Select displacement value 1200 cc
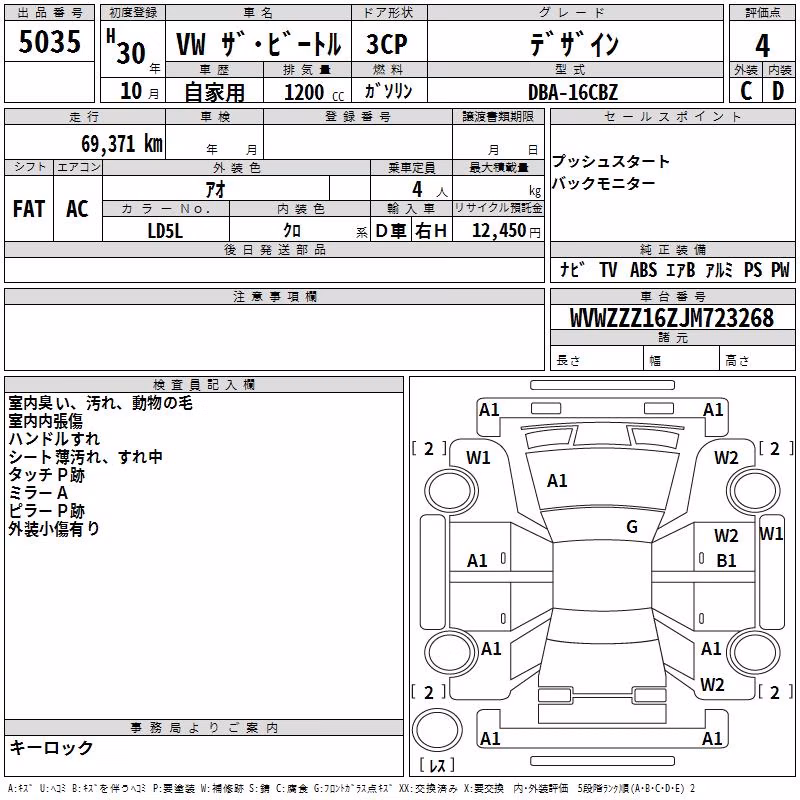 coord(314,92)
